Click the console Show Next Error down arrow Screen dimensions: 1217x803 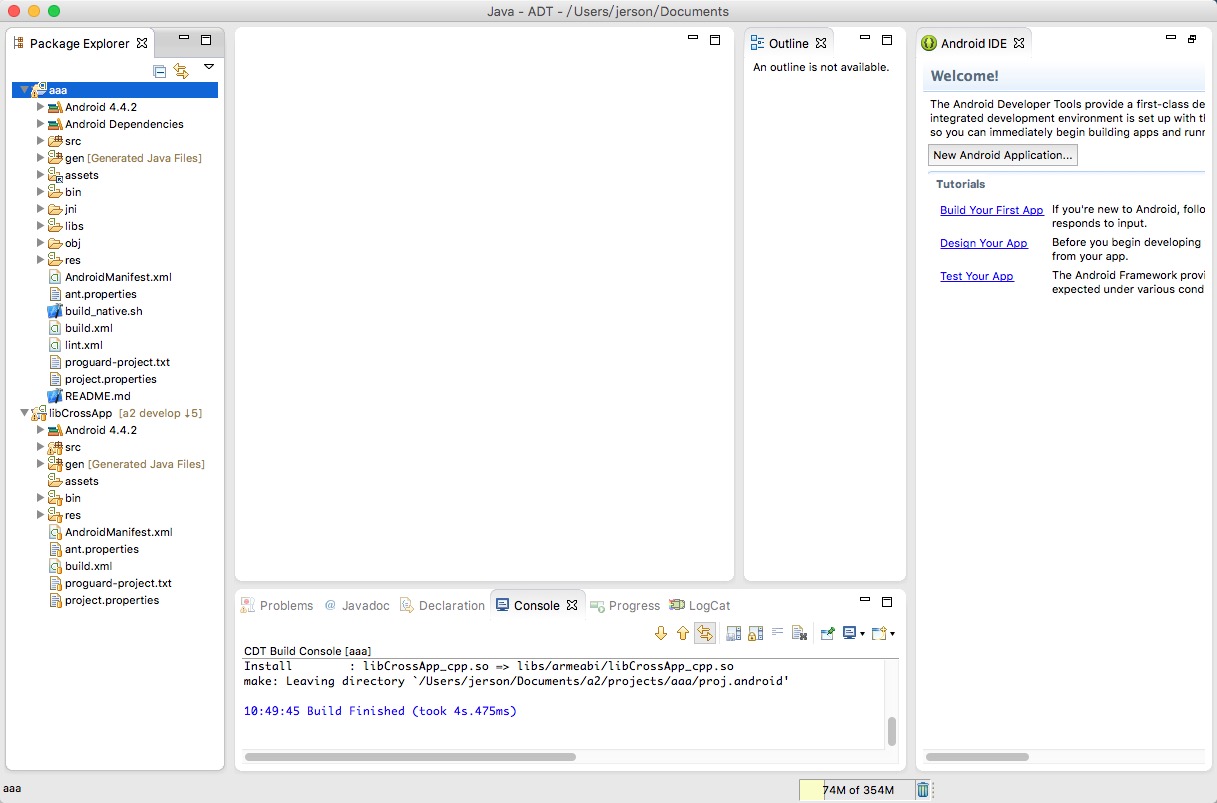660,633
